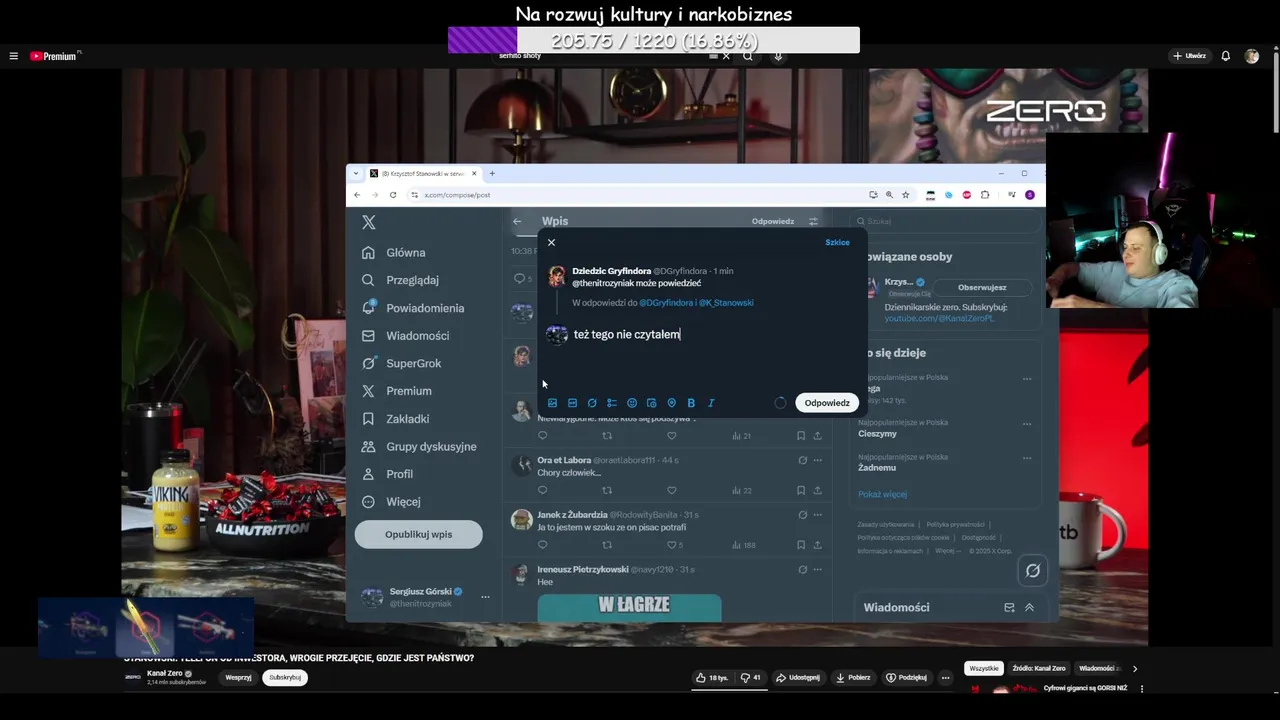Open new browser tab
Viewport: 1280px width, 720px height.
click(492, 173)
